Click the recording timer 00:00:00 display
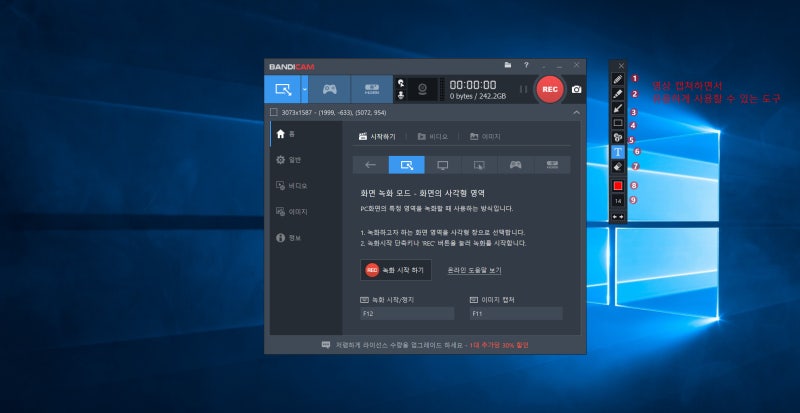The width and height of the screenshot is (800, 413). pos(472,85)
